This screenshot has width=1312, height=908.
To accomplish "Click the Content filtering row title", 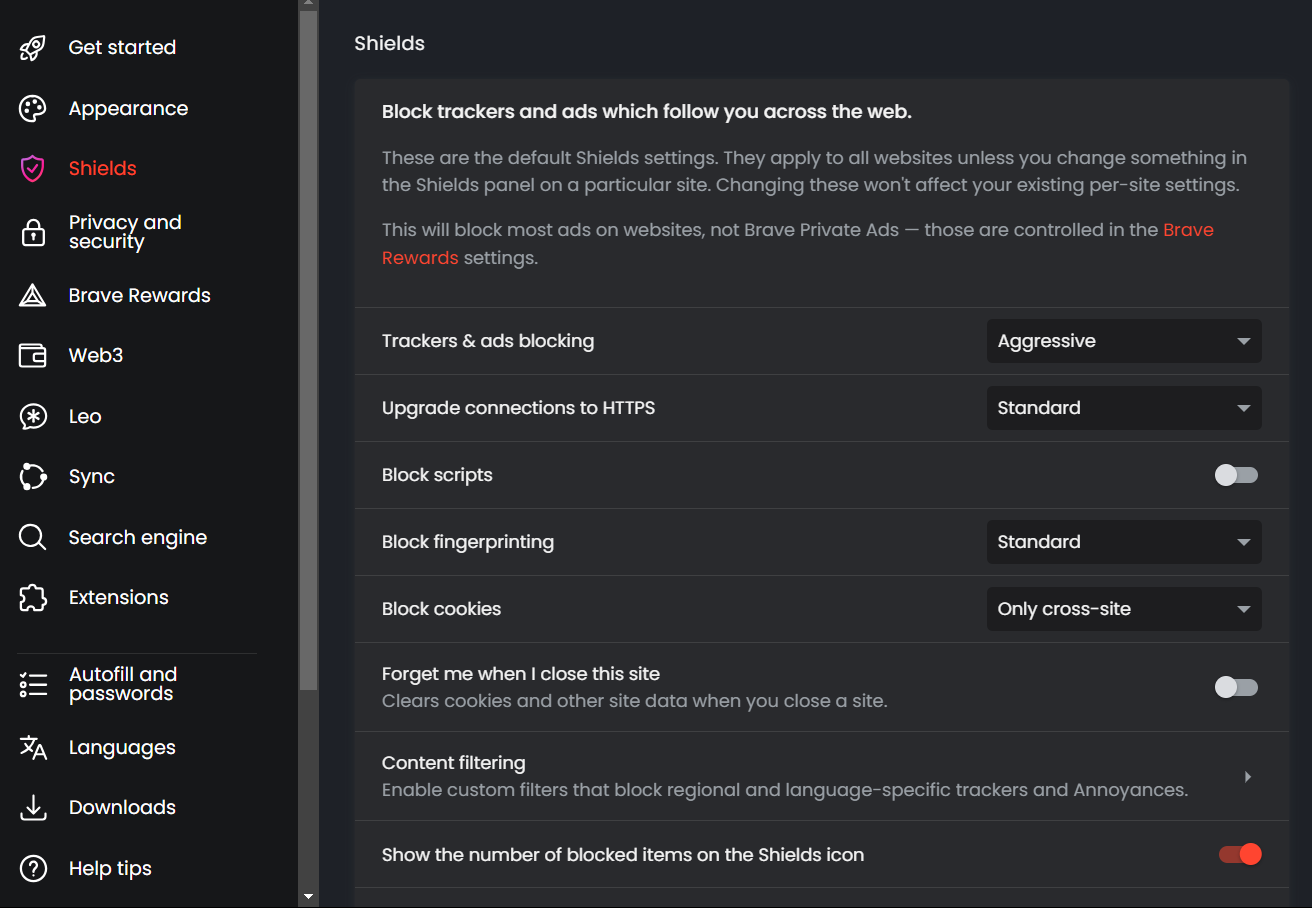I will (x=454, y=763).
